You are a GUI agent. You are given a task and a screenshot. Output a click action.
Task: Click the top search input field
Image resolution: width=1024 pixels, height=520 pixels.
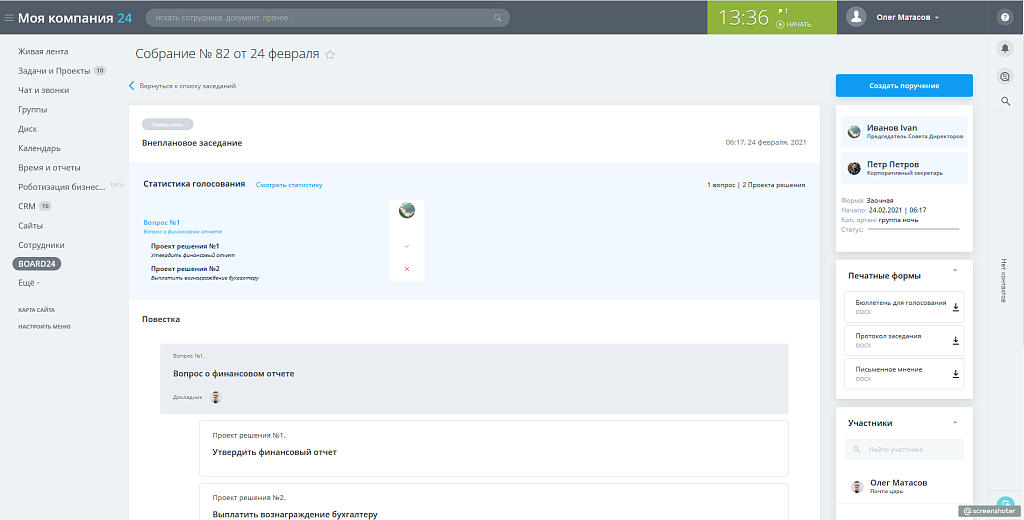[327, 18]
